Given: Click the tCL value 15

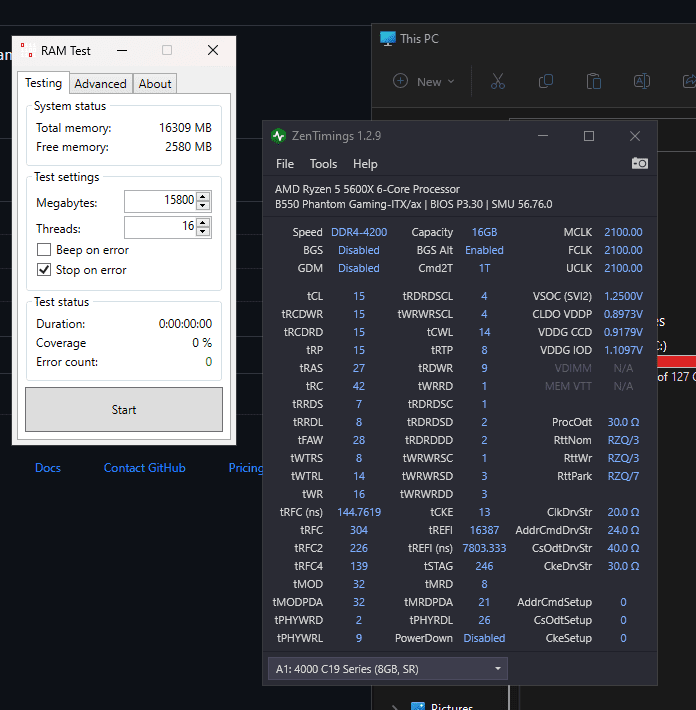Looking at the screenshot, I should tap(359, 296).
